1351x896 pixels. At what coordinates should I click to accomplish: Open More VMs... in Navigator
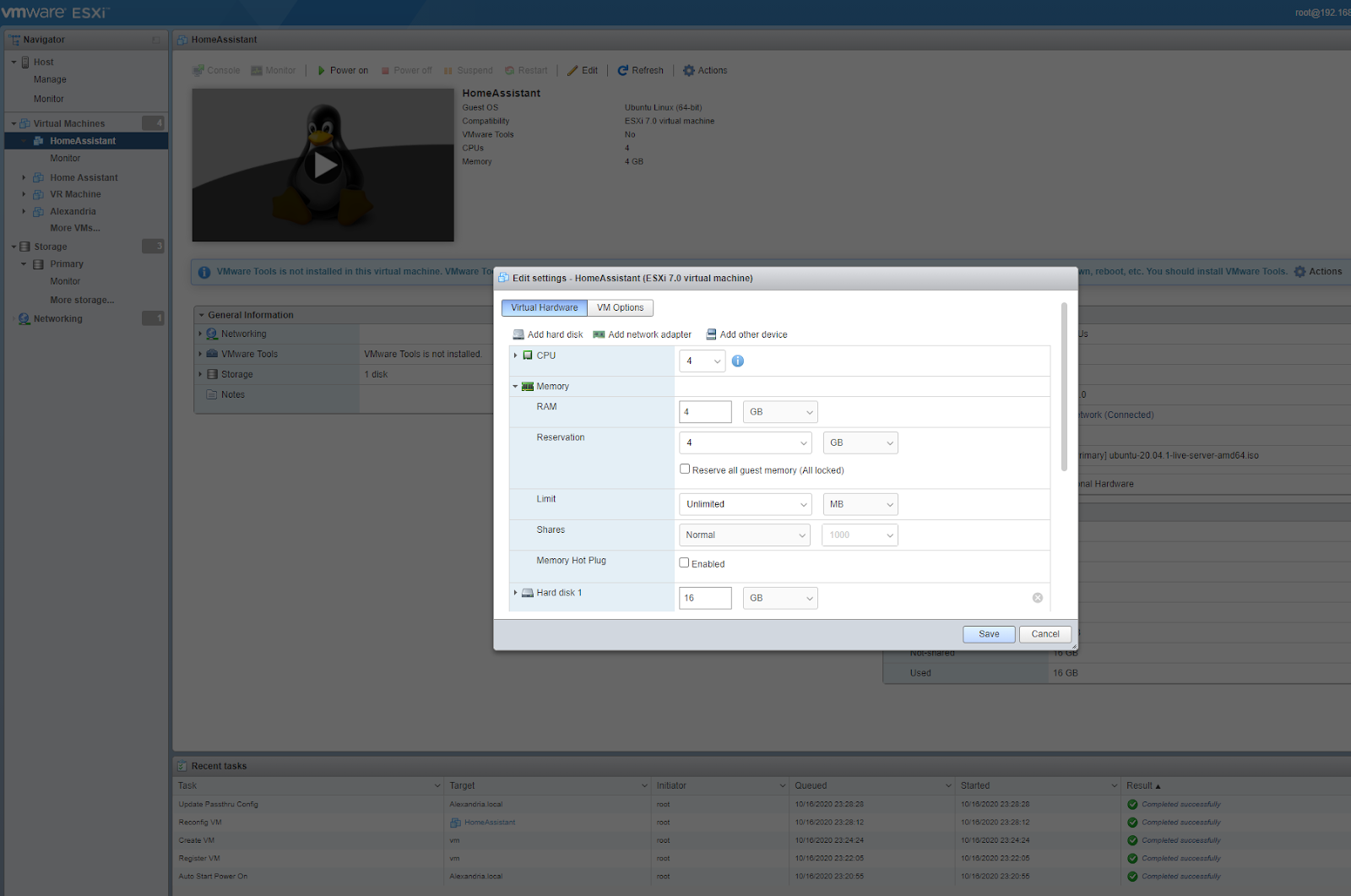75,228
